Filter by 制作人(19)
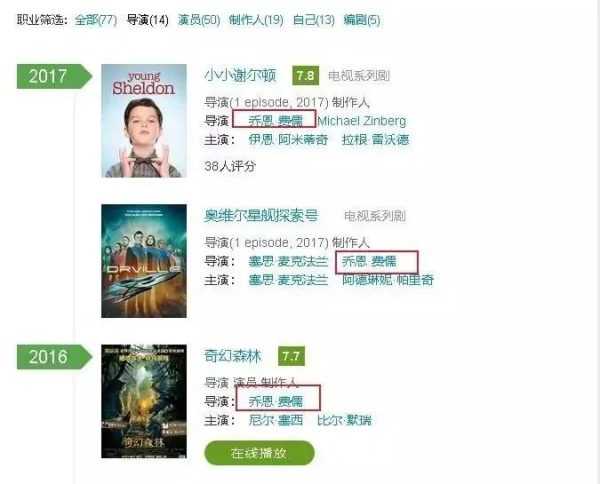The height and width of the screenshot is (484, 600). point(256,20)
